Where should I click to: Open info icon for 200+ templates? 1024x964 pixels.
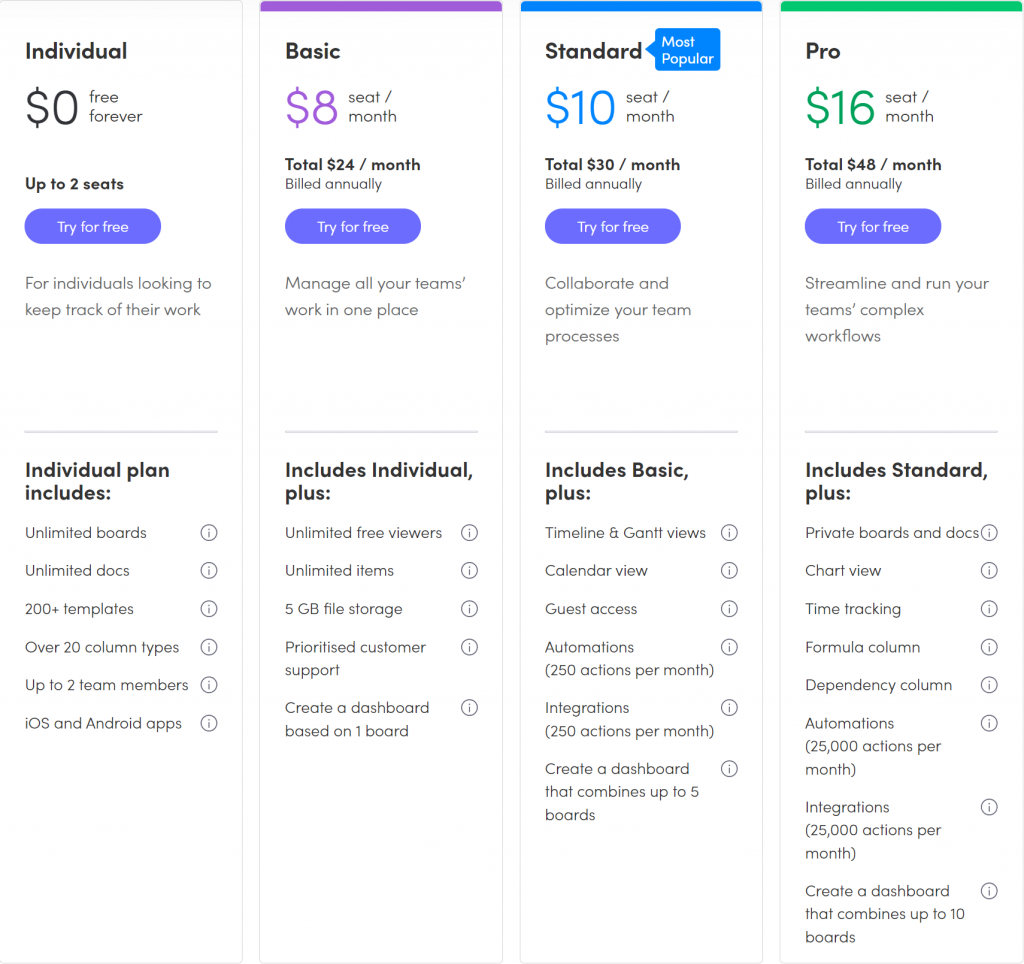tap(209, 609)
